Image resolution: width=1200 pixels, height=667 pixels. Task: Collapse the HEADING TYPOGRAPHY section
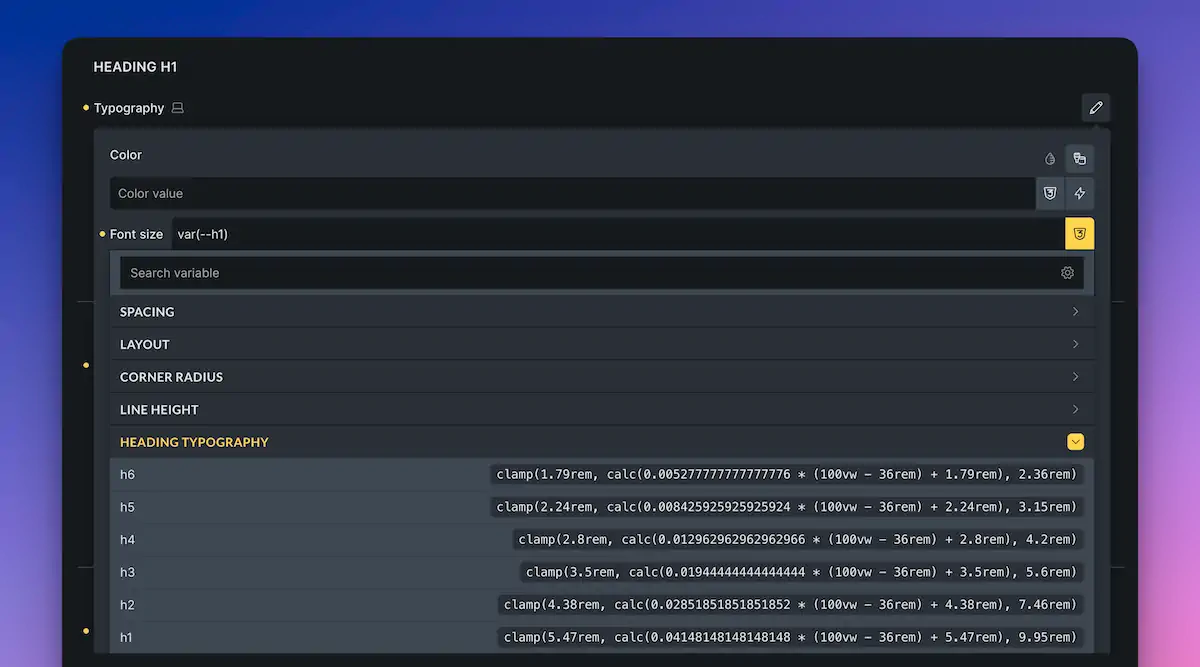[1075, 441]
